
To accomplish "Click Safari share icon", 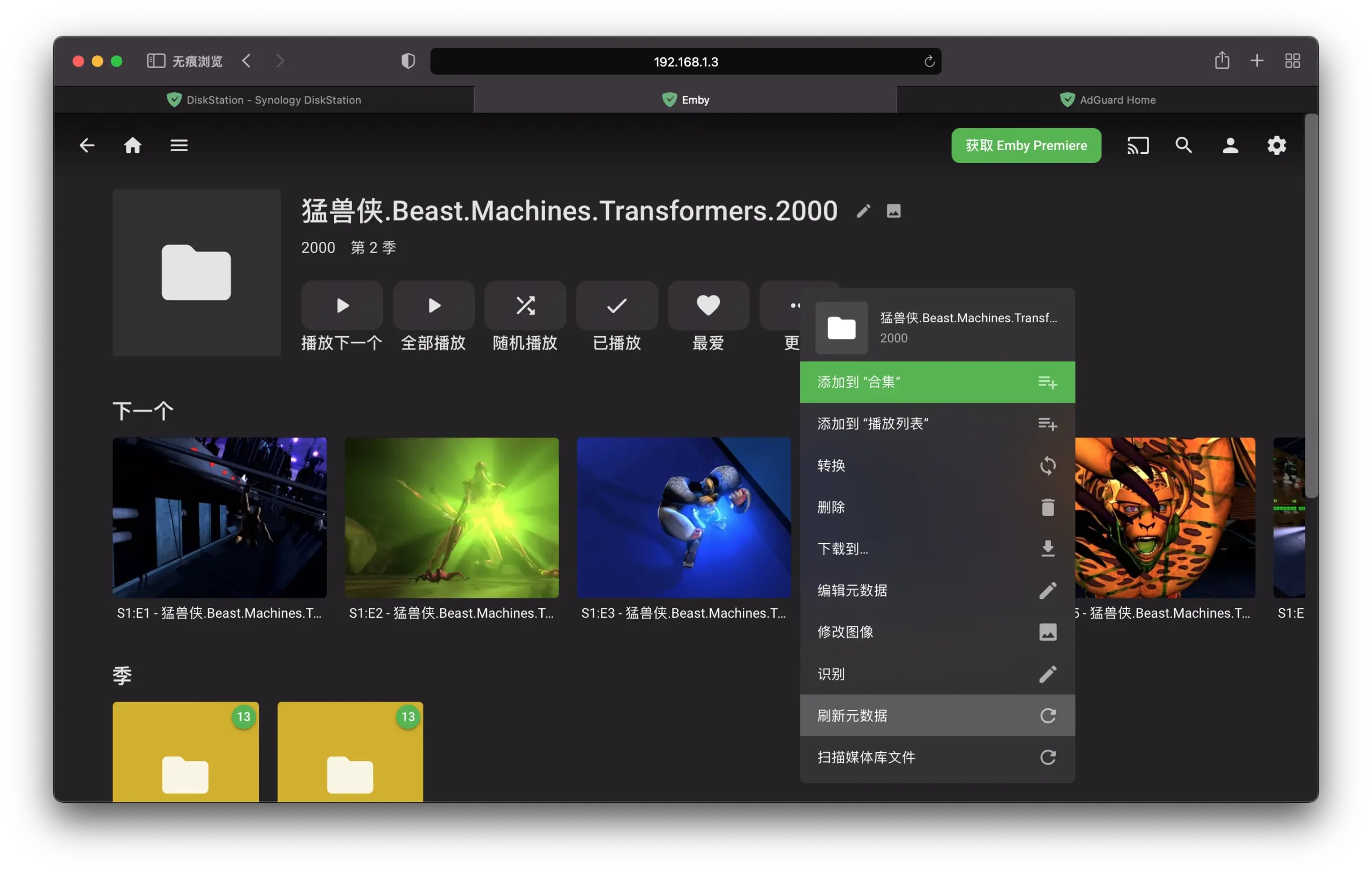I will click(1221, 61).
